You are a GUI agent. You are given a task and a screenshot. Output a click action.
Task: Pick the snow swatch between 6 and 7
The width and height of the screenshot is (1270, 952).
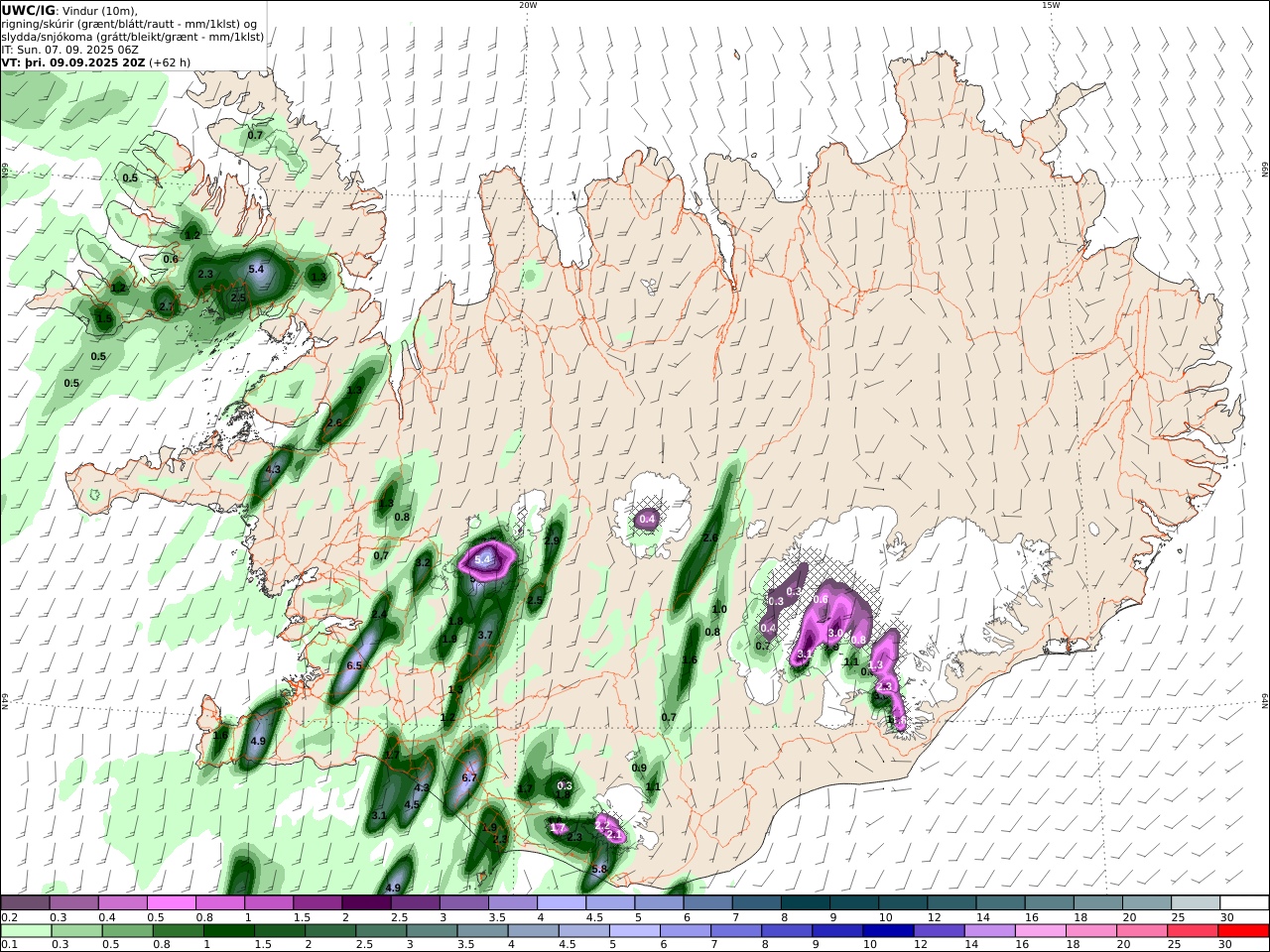[x=707, y=902]
